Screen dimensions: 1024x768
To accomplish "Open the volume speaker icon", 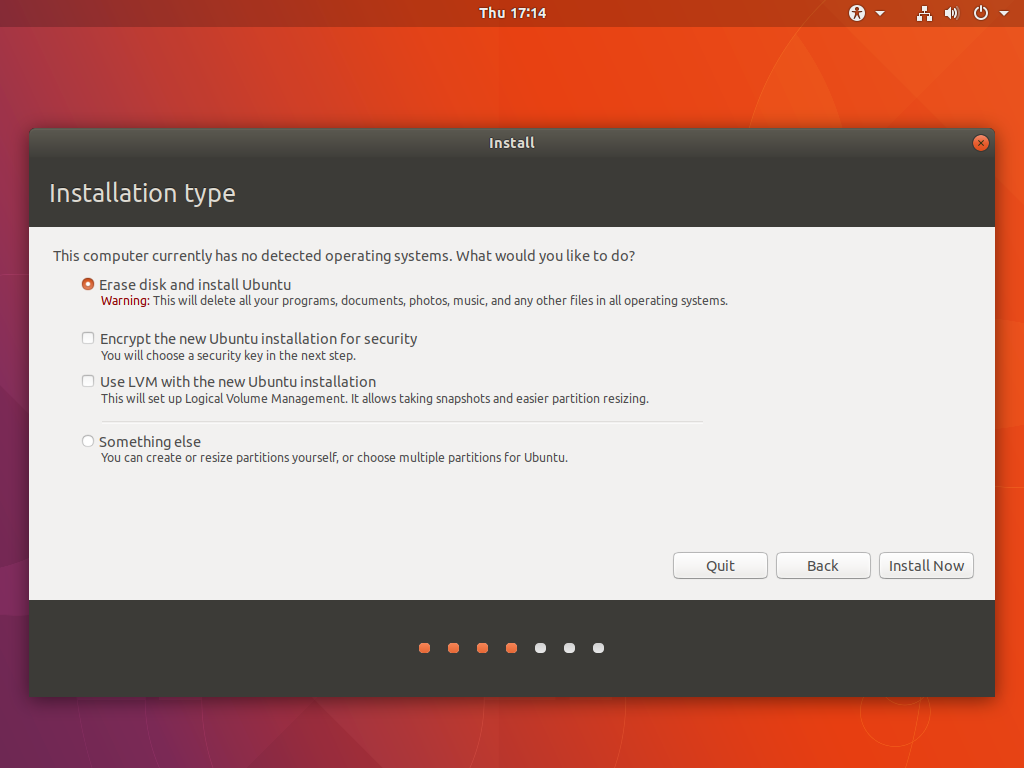I will 952,13.
